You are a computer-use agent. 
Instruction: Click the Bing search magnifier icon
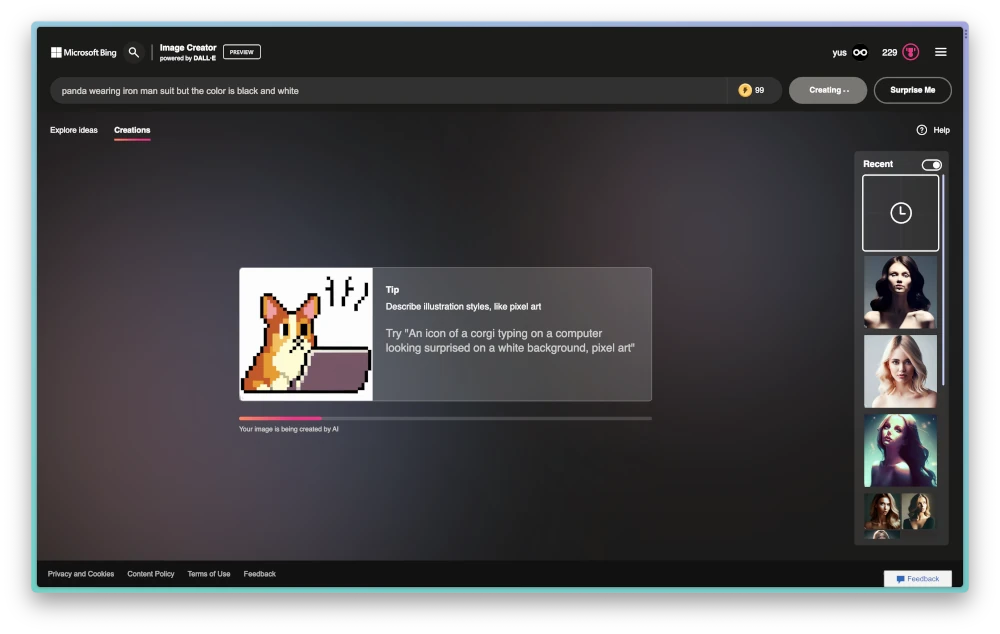(134, 52)
